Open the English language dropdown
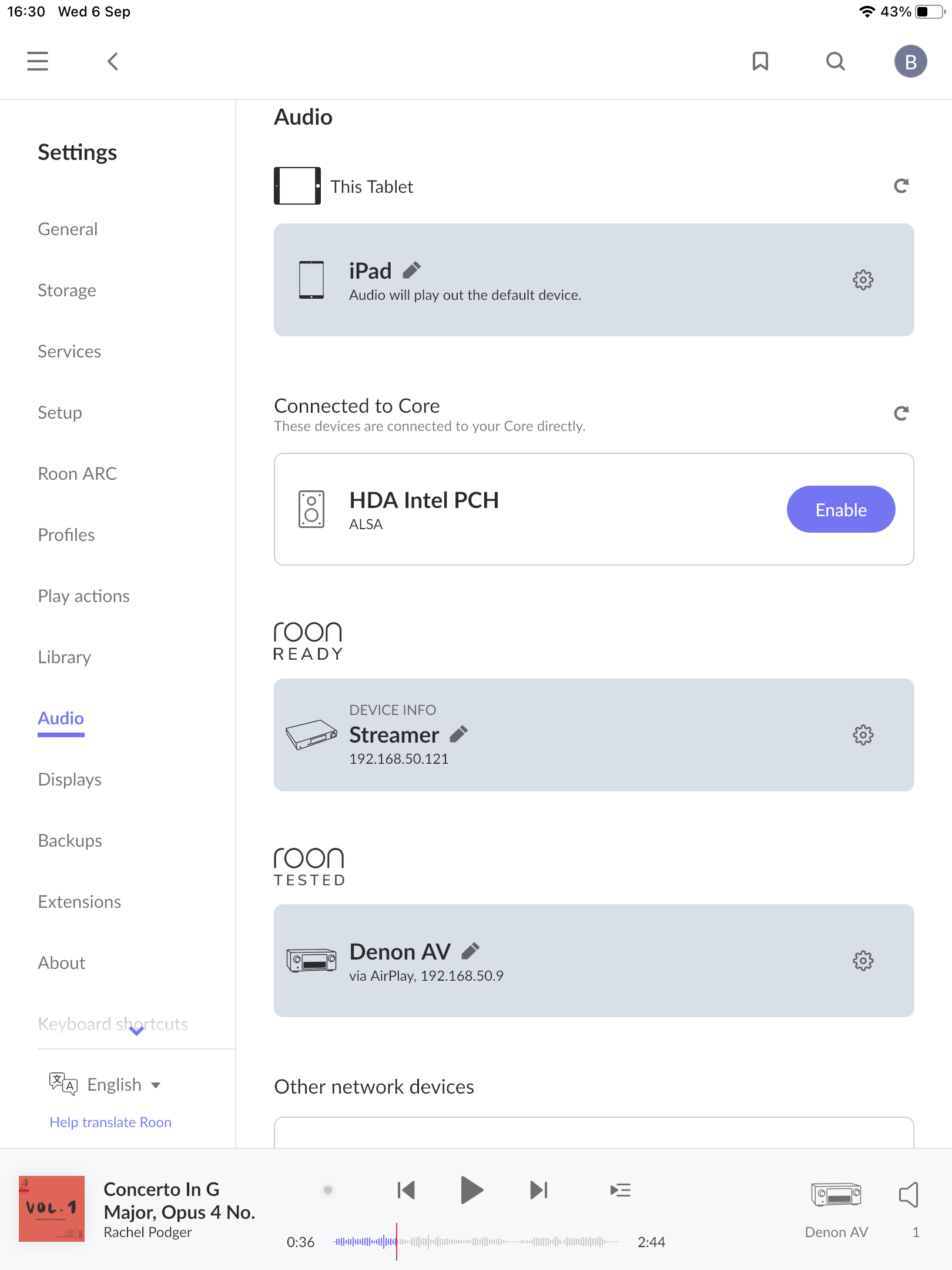Image resolution: width=952 pixels, height=1270 pixels. click(x=123, y=1085)
